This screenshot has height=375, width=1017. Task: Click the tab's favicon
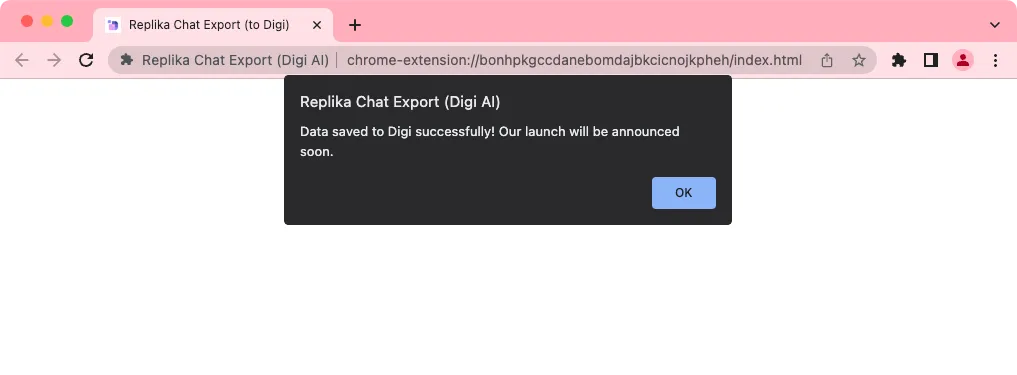(113, 25)
